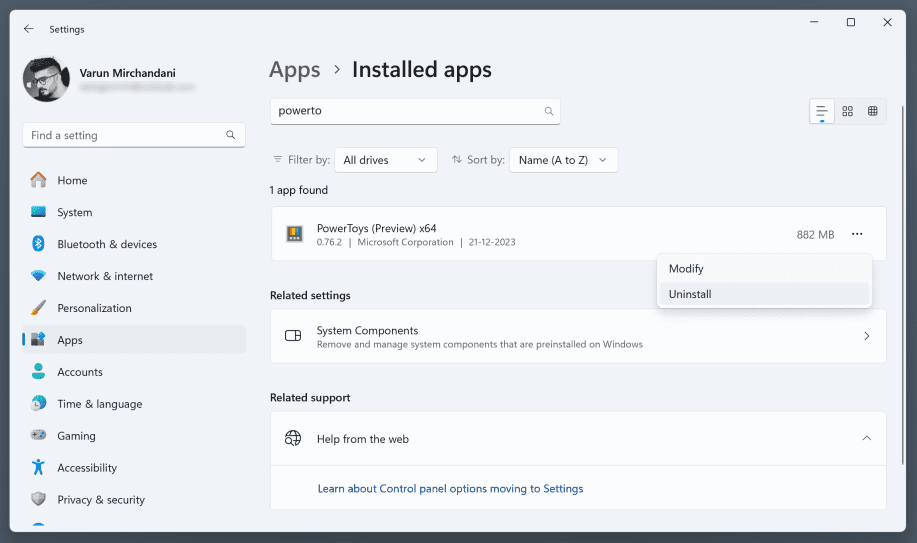This screenshot has width=917, height=543.
Task: Switch to table view layout icon
Action: pyautogui.click(x=873, y=111)
